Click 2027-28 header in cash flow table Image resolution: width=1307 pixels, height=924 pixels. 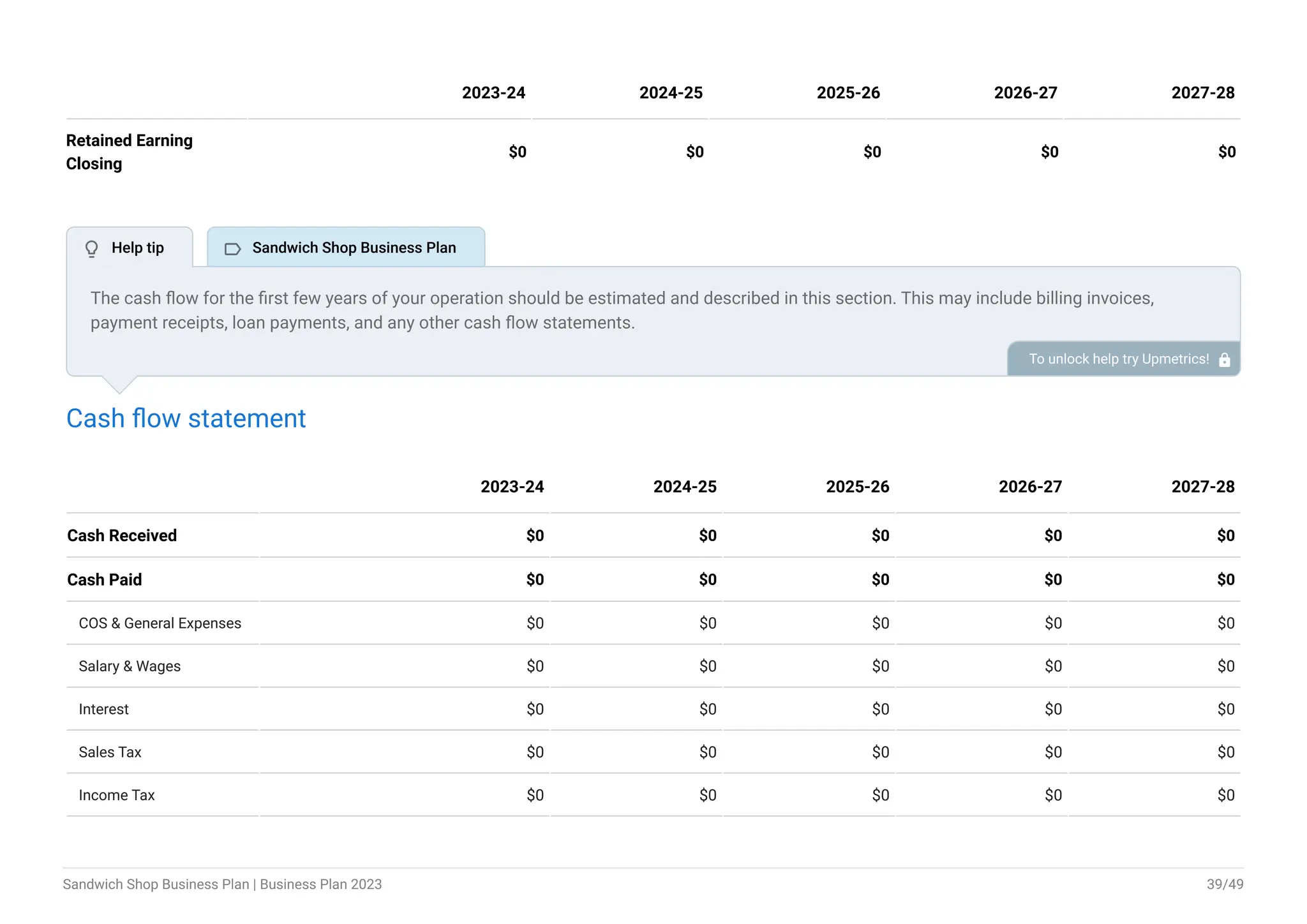pos(1202,487)
